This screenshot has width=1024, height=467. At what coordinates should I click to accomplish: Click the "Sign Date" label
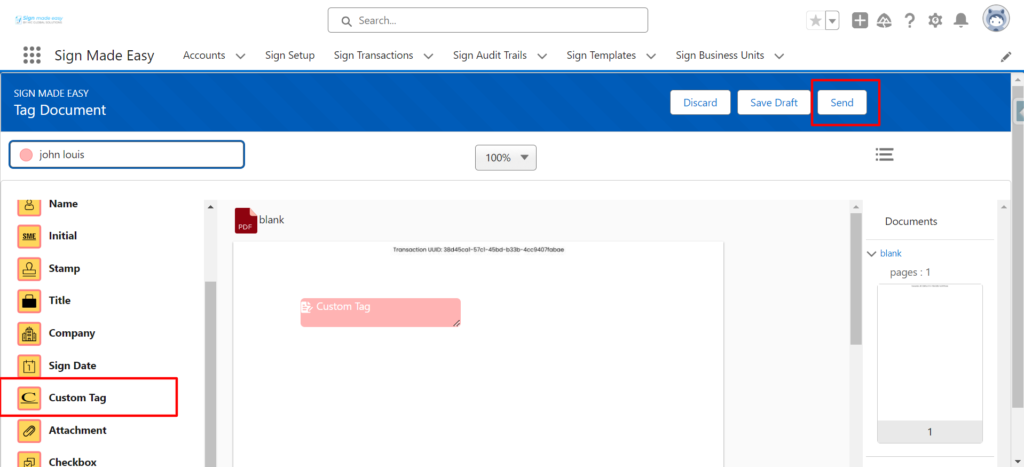(x=72, y=366)
